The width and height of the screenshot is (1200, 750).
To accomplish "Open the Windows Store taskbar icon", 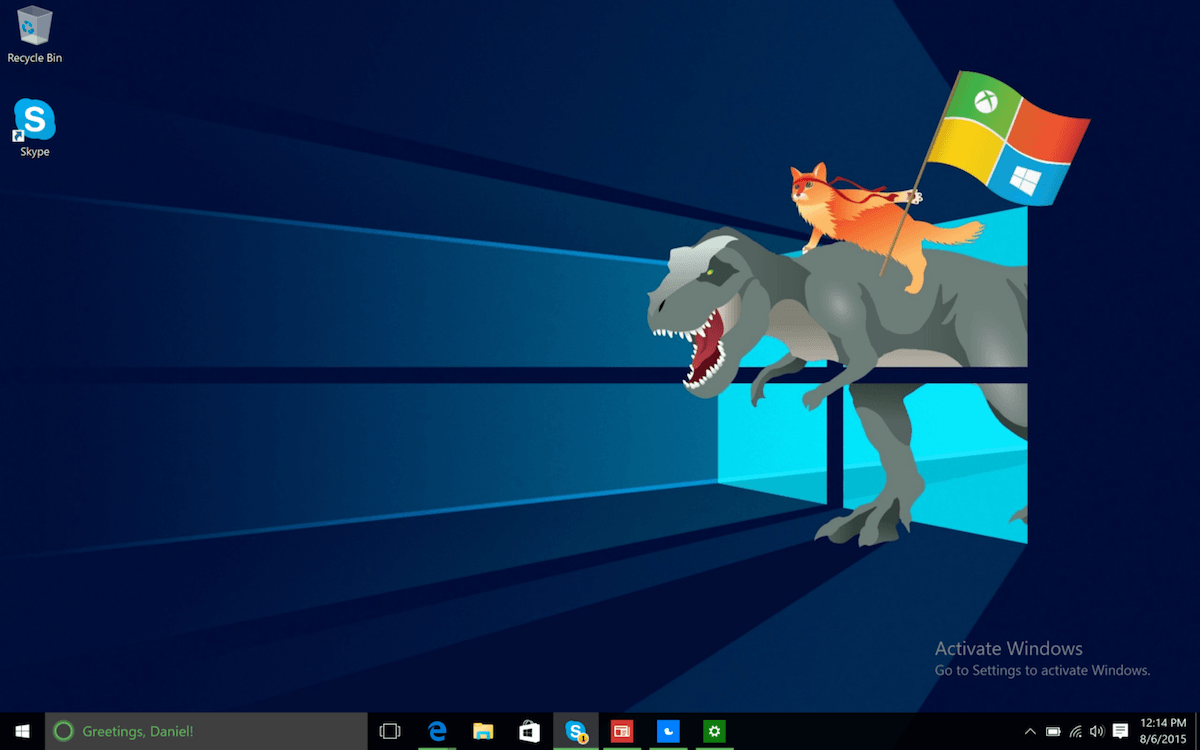I will tap(529, 731).
